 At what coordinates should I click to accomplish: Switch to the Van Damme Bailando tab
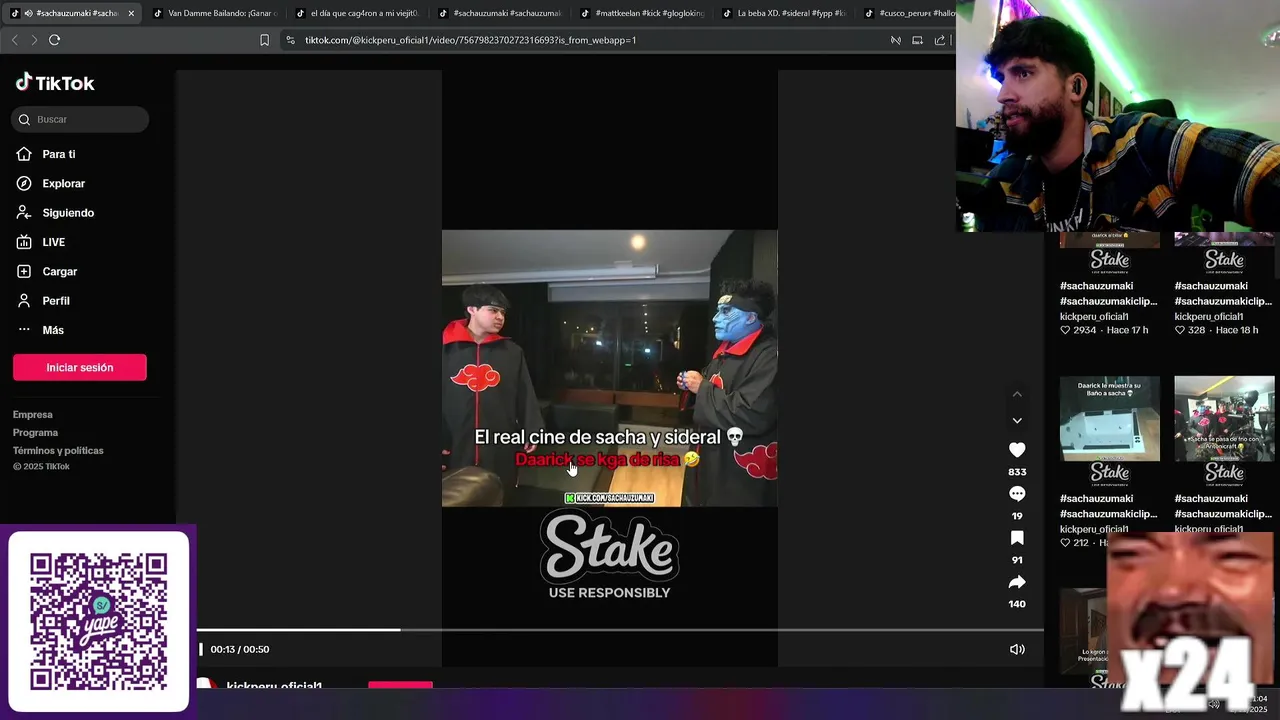tap(214, 13)
